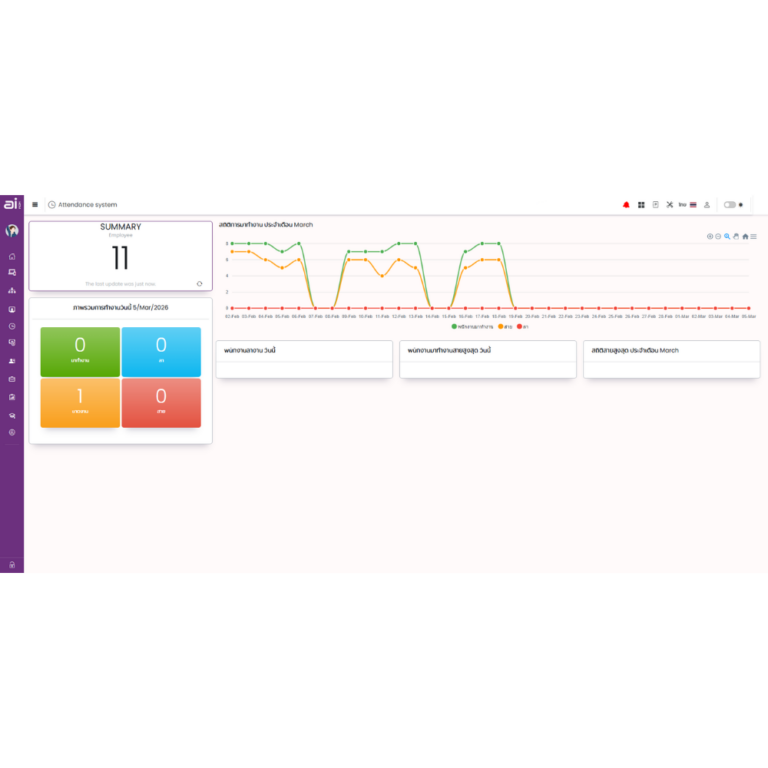Screen dimensions: 768x768
Task: Toggle the sidebar with the hamburger menu
Action: click(35, 205)
